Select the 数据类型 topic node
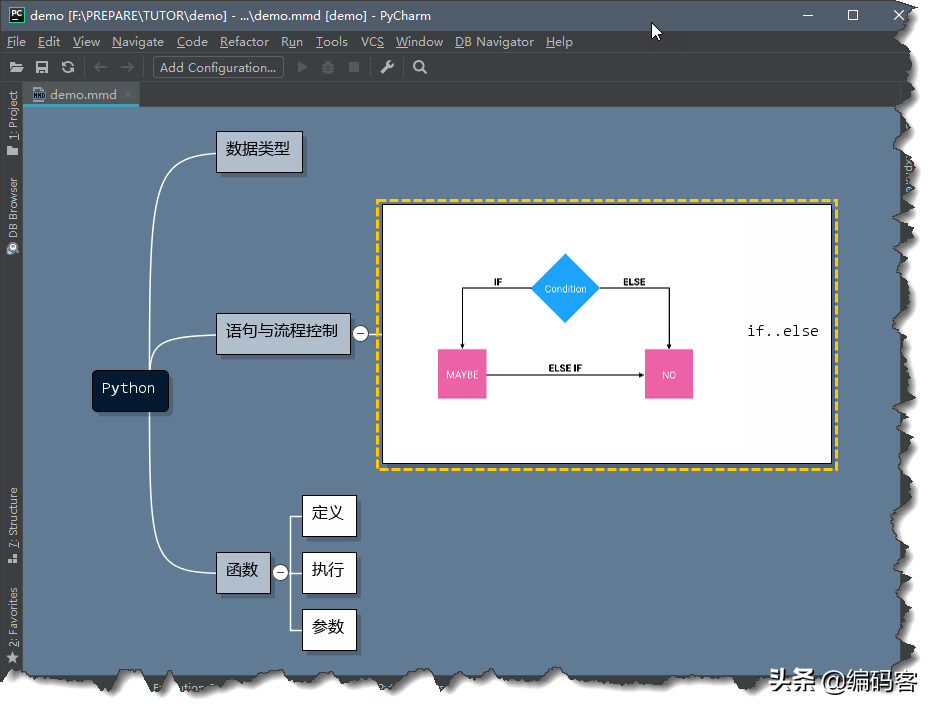938x713 pixels. tap(259, 151)
